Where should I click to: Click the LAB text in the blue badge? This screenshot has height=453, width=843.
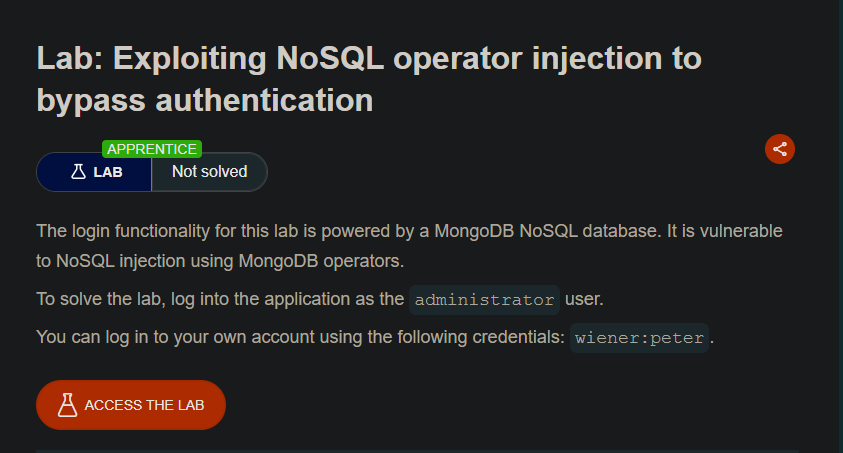point(108,172)
